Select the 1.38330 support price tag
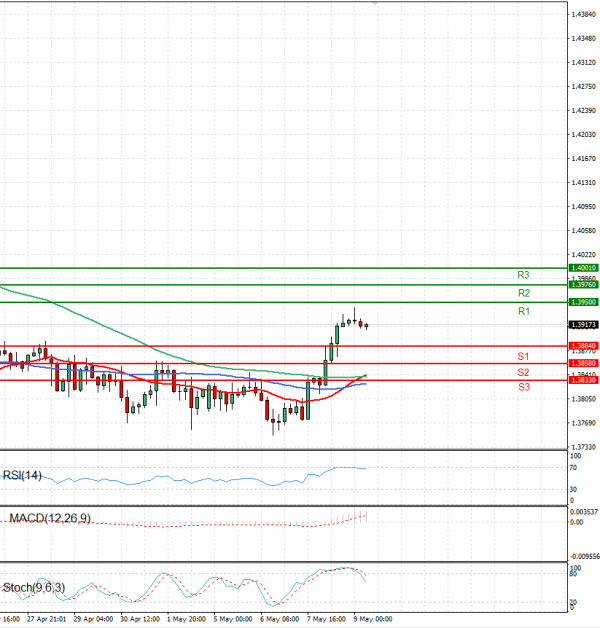Image resolution: width=600 pixels, height=628 pixels. (583, 380)
